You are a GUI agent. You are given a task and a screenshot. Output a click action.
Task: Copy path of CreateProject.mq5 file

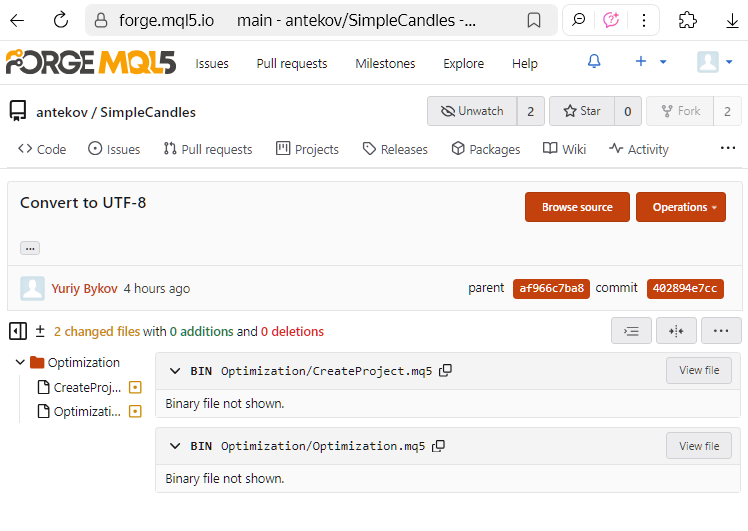(446, 370)
